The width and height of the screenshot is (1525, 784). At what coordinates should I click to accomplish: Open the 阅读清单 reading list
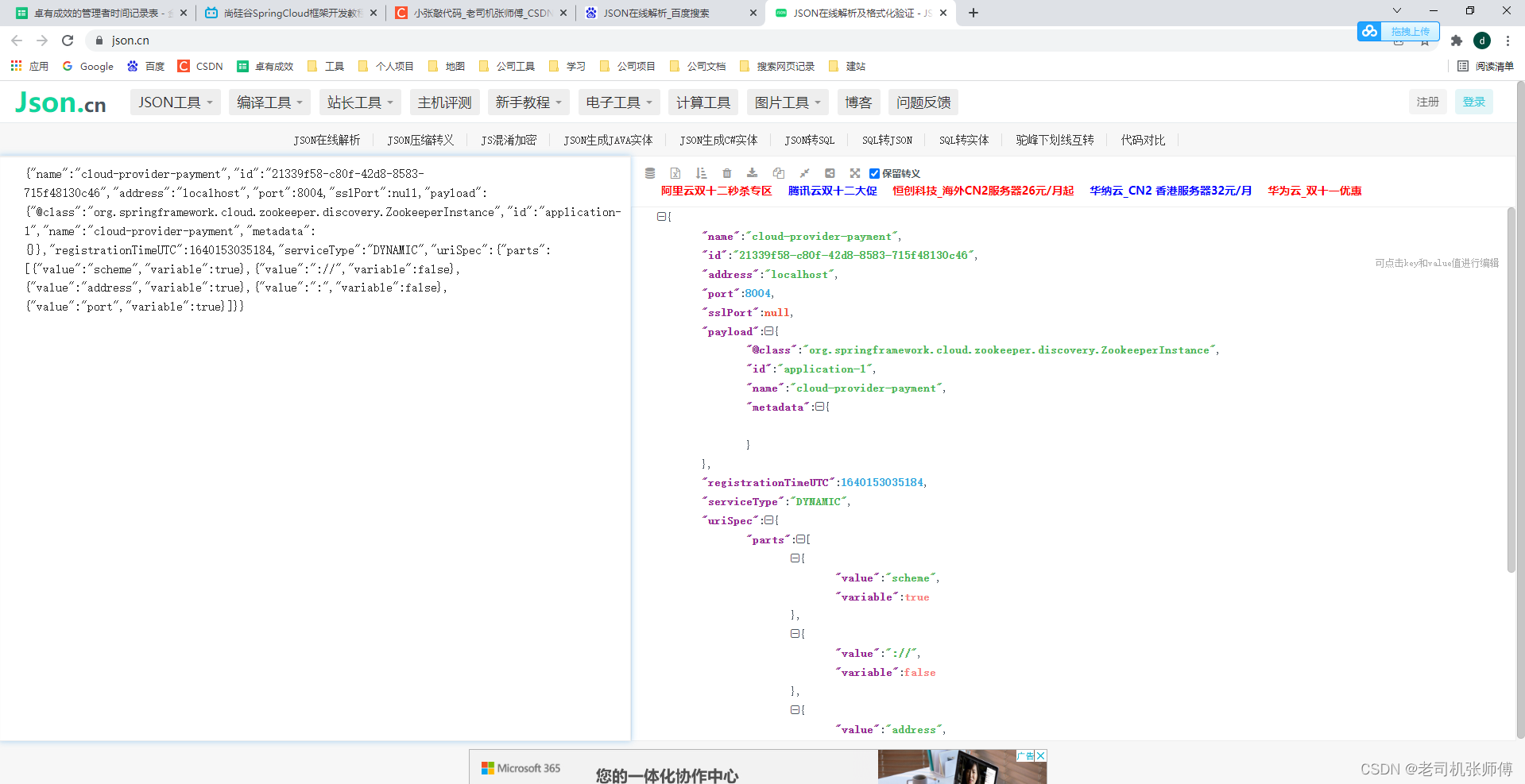pos(1485,66)
